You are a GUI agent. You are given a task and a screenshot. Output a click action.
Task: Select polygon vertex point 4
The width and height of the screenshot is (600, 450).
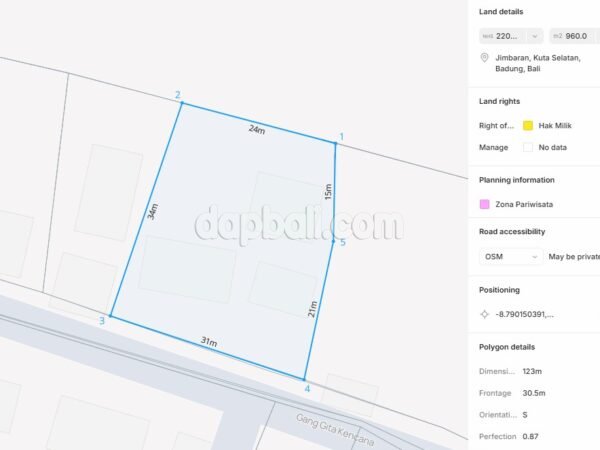304,379
